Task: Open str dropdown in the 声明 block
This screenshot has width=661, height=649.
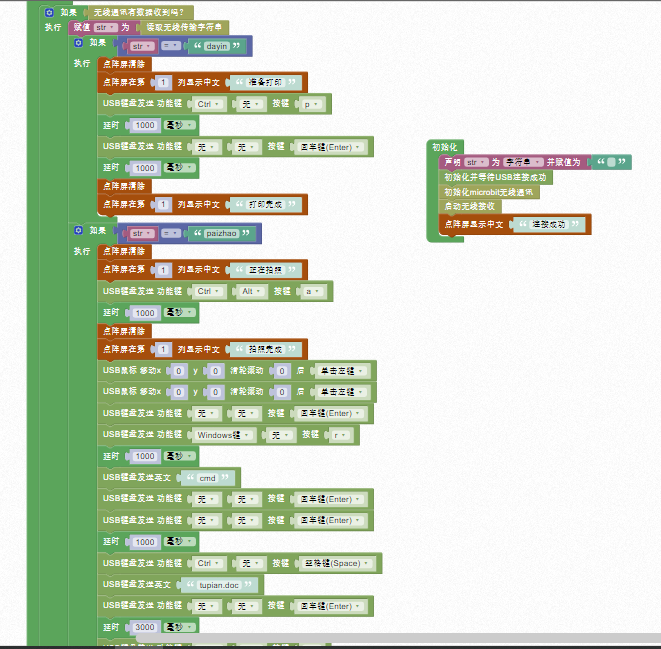Action: [476, 162]
